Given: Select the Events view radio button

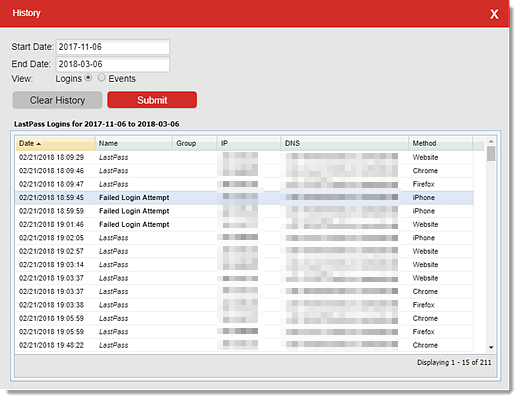Looking at the screenshot, I should 101,78.
